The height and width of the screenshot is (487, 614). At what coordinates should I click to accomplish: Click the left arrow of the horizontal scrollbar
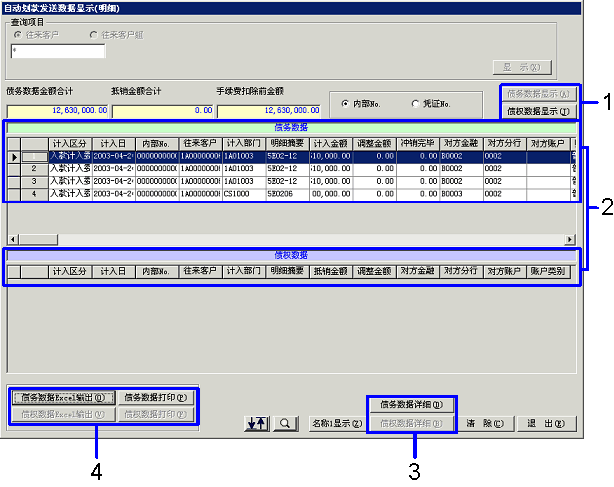(x=13, y=239)
